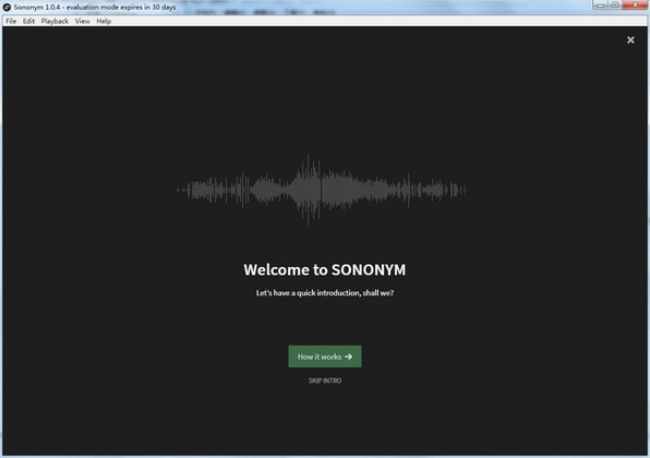Maximize the Sononym window
650x458 pixels.
(615, 5)
